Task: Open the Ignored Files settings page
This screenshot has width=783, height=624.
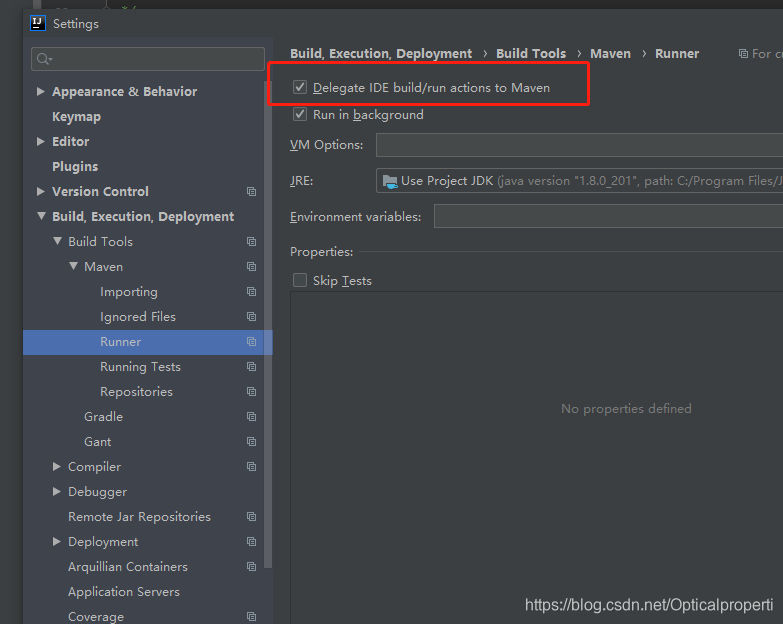Action: 138,316
